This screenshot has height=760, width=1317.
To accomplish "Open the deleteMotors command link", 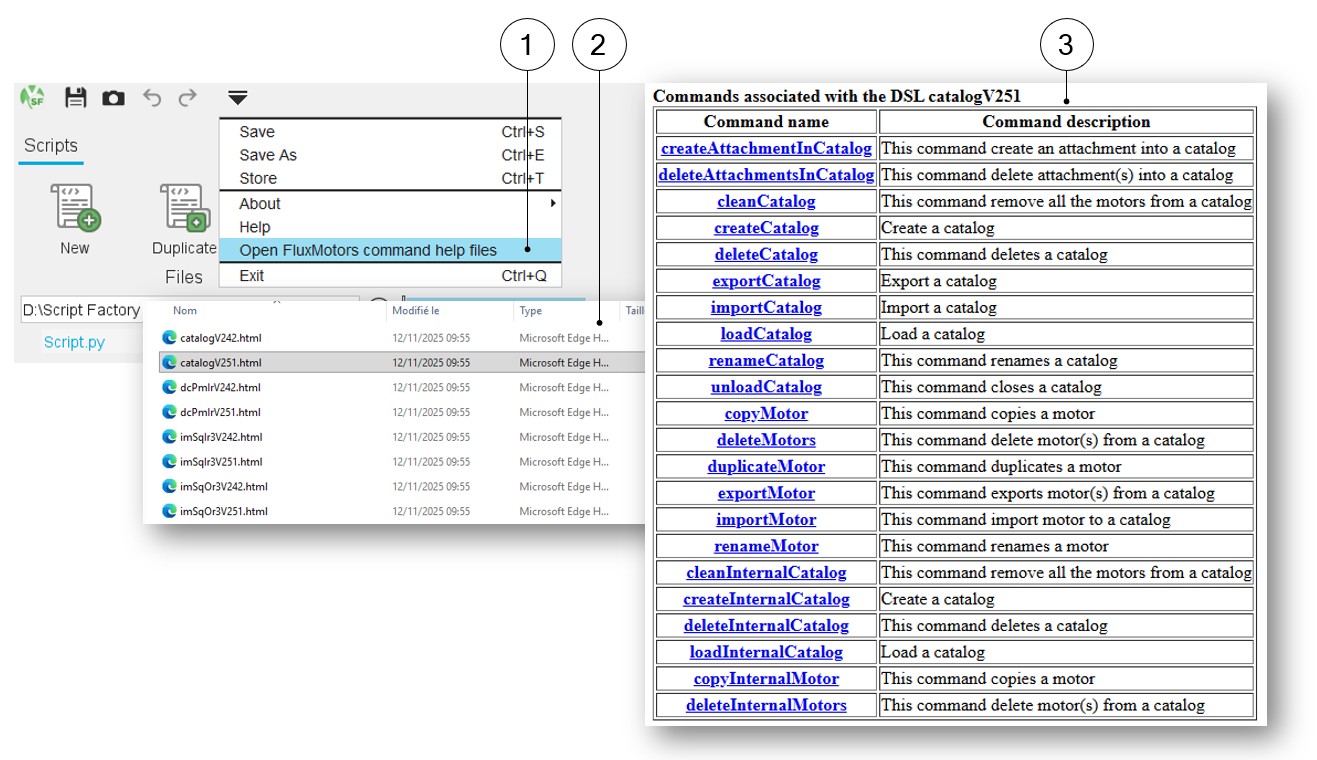I will (x=766, y=440).
